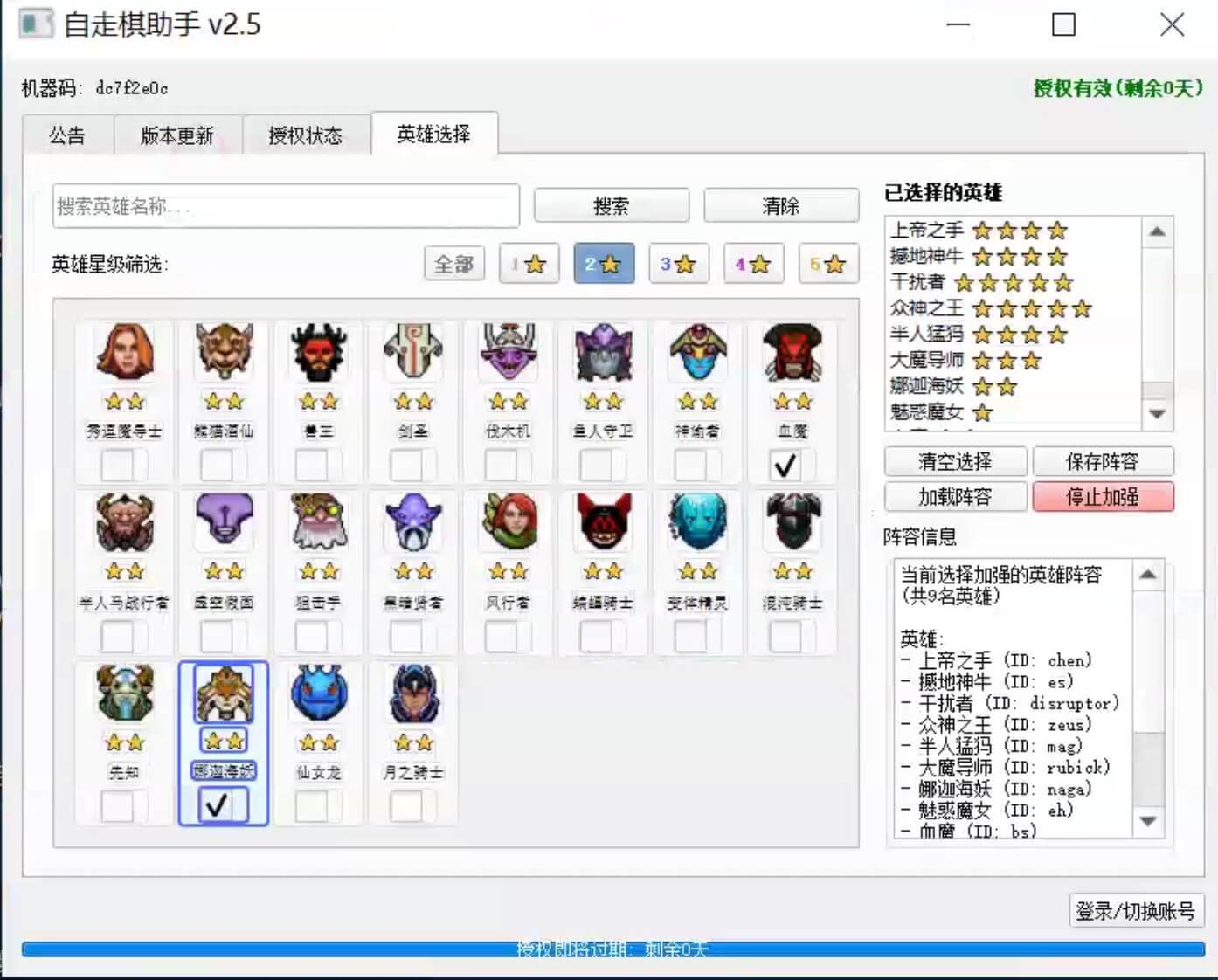Select the 英雄选择 tab
This screenshot has width=1218, height=980.
(x=434, y=134)
